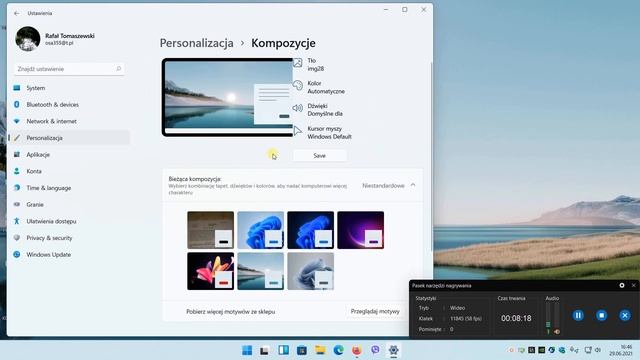Open Microsoft Store from the taskbar
Image resolution: width=640 pixels, height=360 pixels.
click(x=302, y=350)
